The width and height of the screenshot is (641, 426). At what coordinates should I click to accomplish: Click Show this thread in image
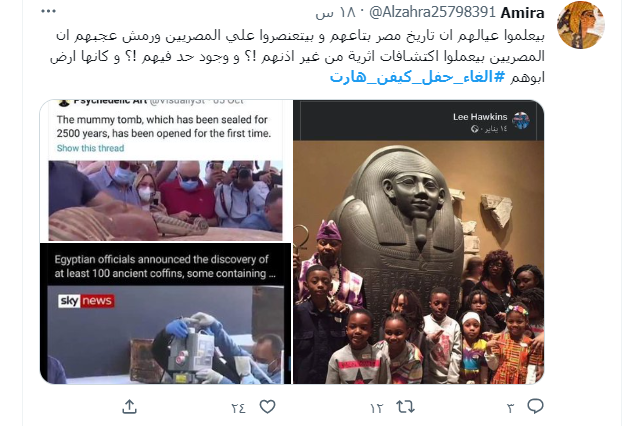point(90,148)
